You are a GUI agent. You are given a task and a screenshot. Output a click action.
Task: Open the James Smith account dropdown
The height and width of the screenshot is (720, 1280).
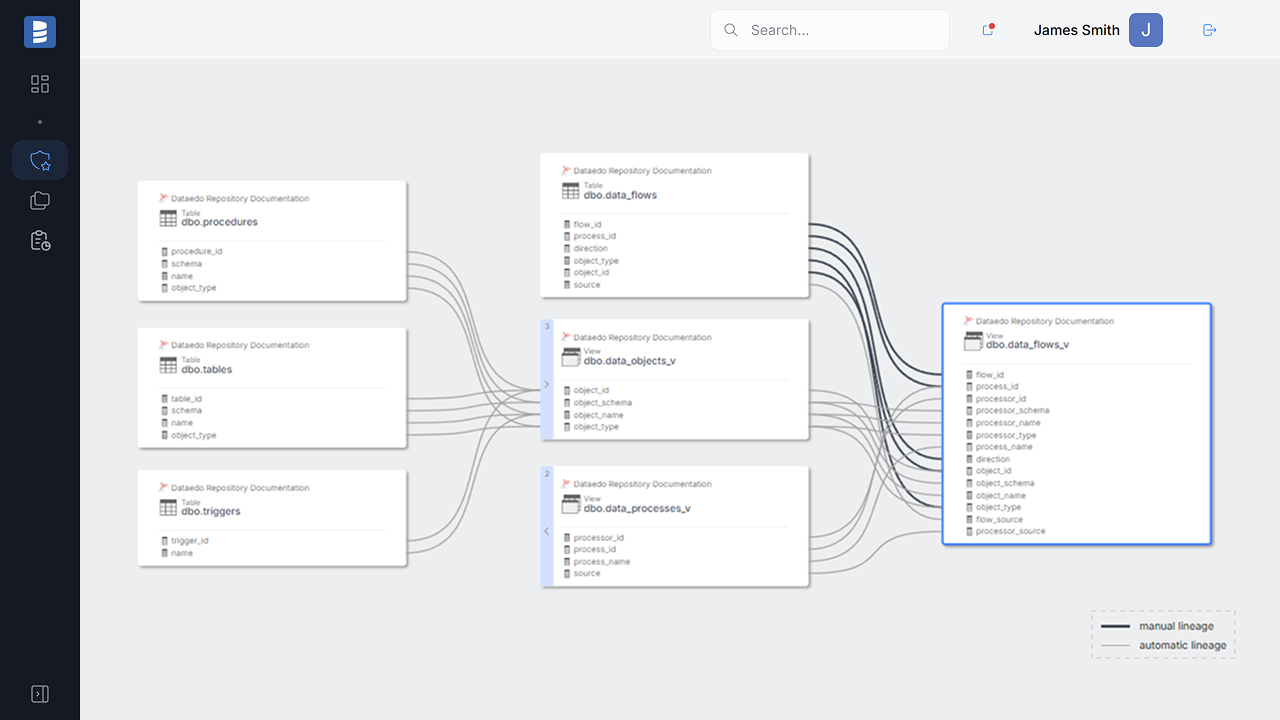click(1076, 30)
